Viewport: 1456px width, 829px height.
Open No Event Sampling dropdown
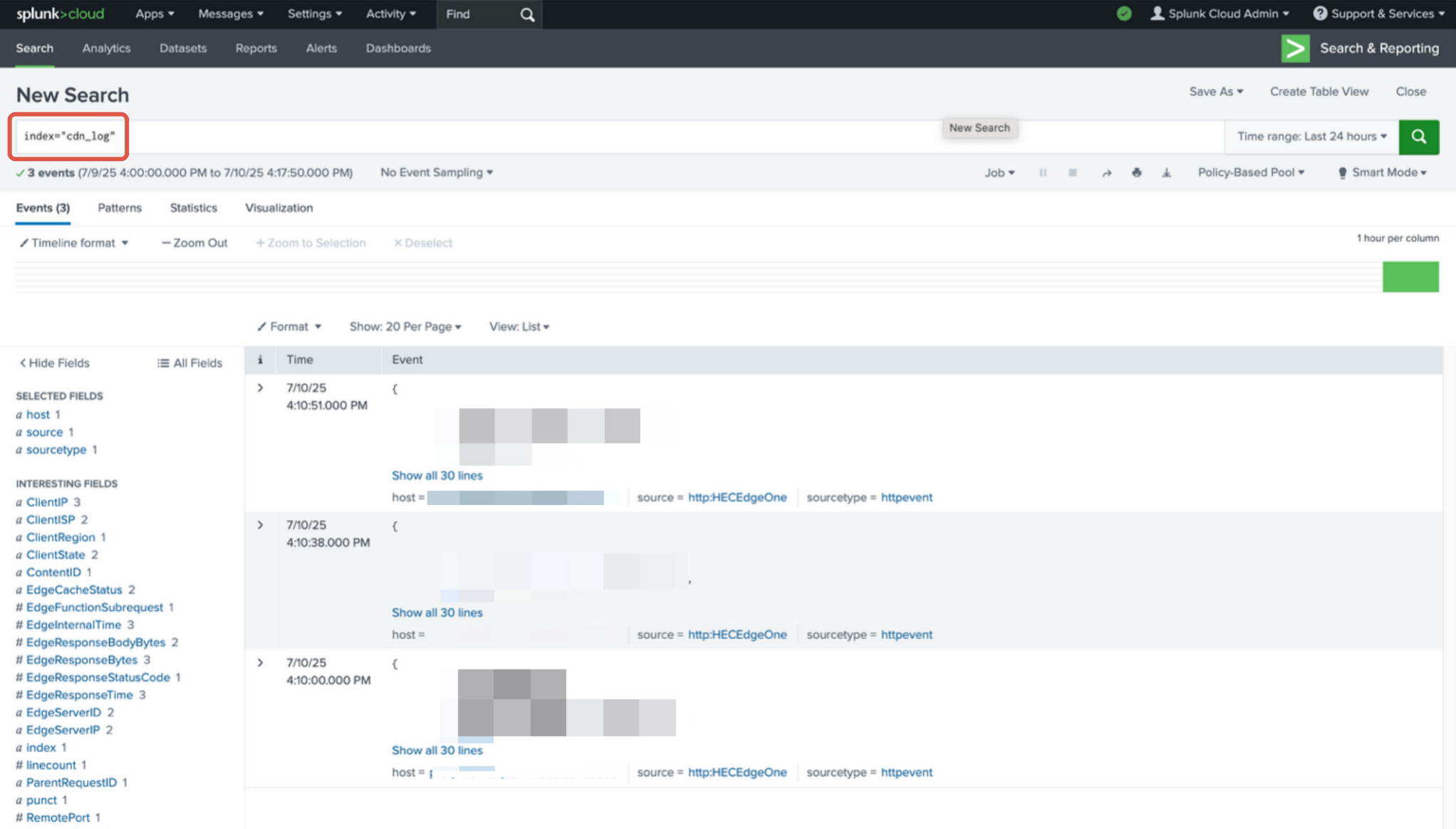[436, 172]
